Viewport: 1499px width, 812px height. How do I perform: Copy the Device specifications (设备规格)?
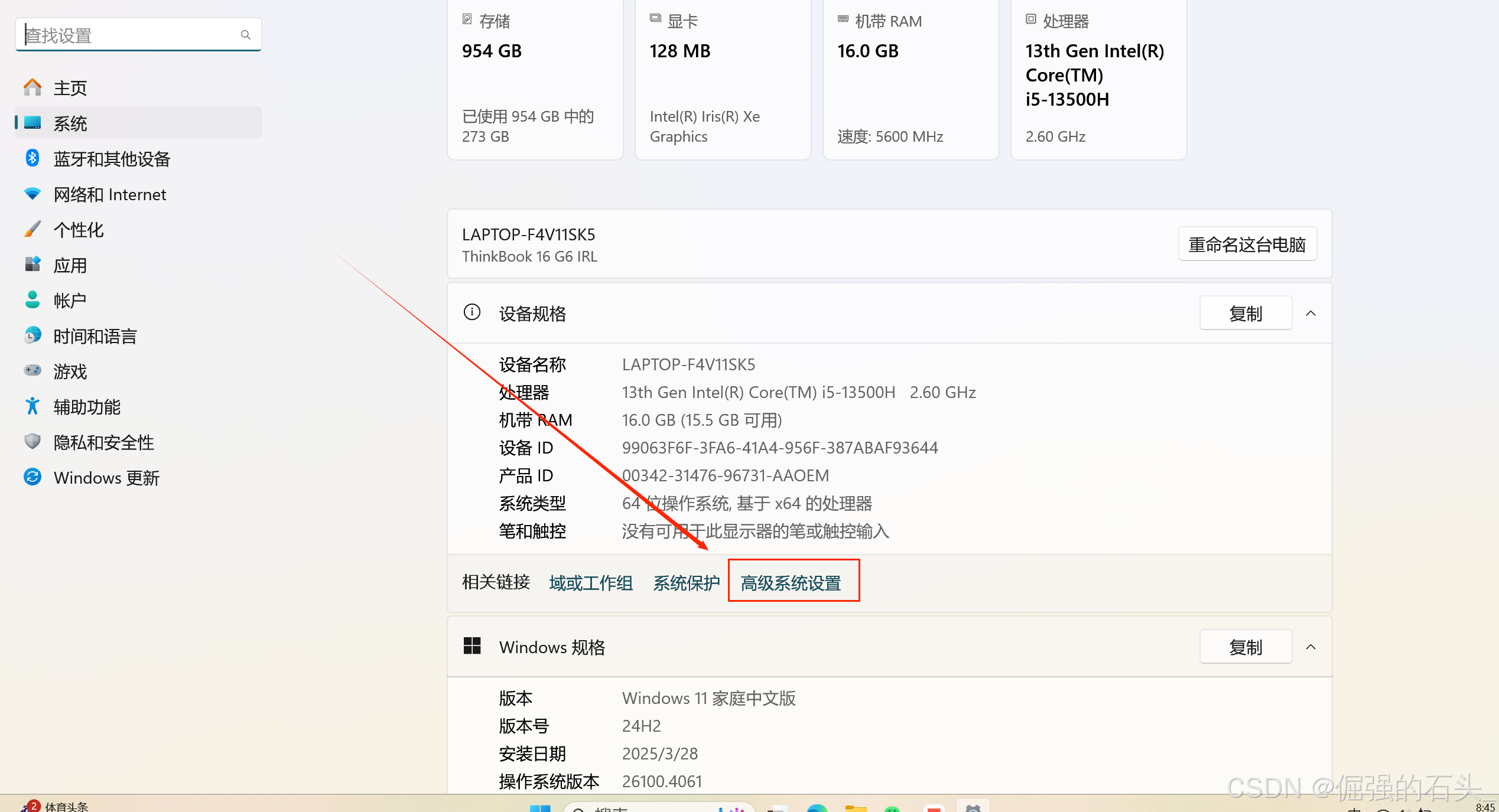(1245, 314)
